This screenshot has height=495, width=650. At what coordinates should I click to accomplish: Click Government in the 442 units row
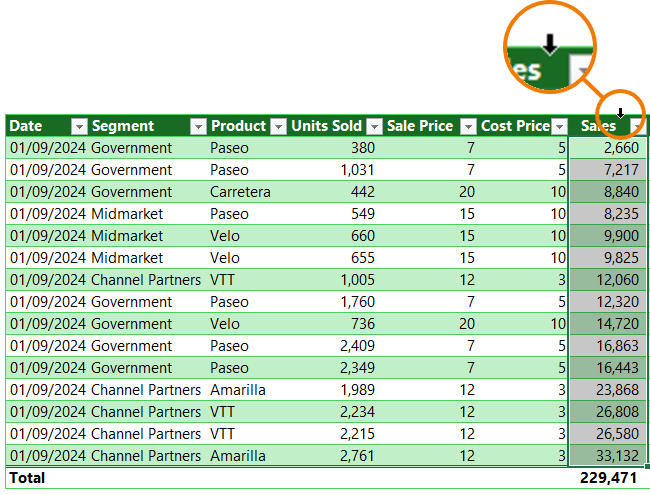click(131, 192)
